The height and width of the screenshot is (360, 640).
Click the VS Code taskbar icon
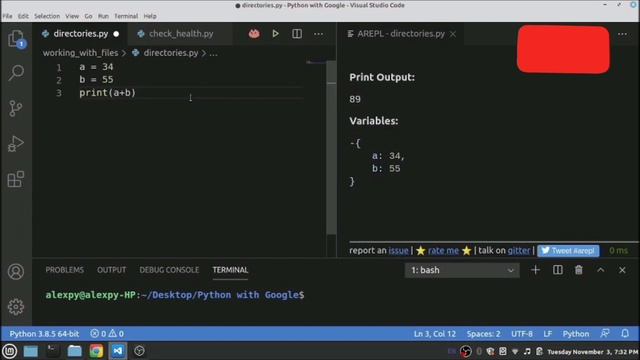[118, 351]
